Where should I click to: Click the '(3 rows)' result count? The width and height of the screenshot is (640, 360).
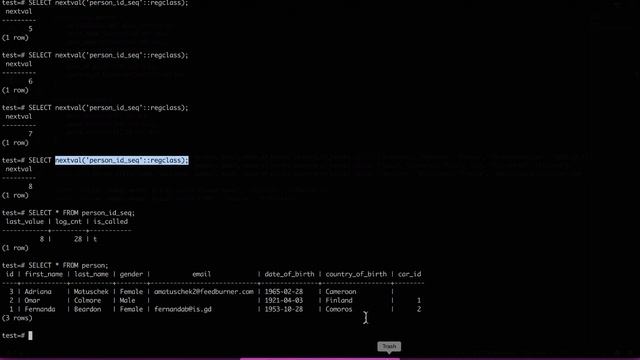(x=17, y=318)
